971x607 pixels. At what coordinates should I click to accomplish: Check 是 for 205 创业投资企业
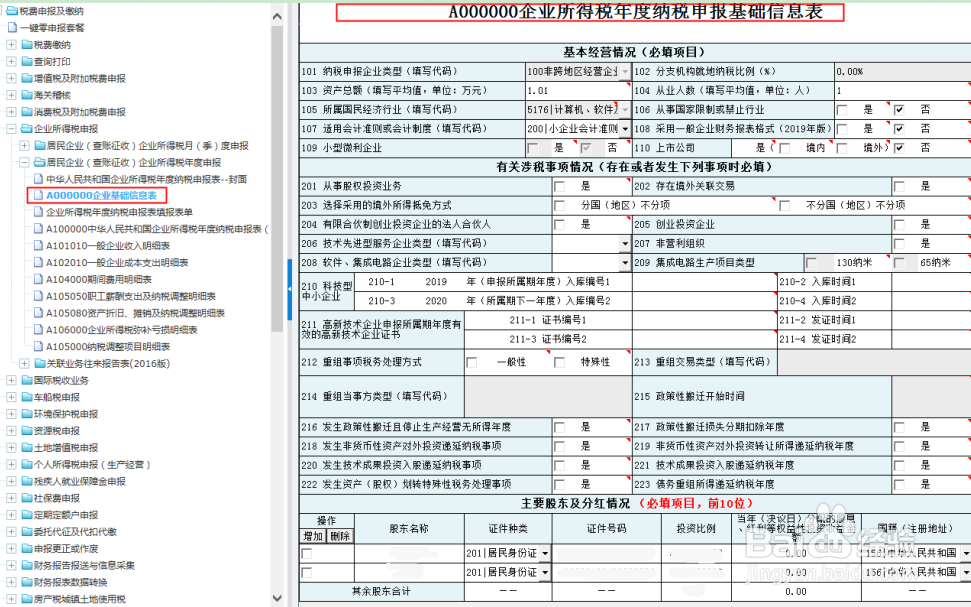click(899, 225)
